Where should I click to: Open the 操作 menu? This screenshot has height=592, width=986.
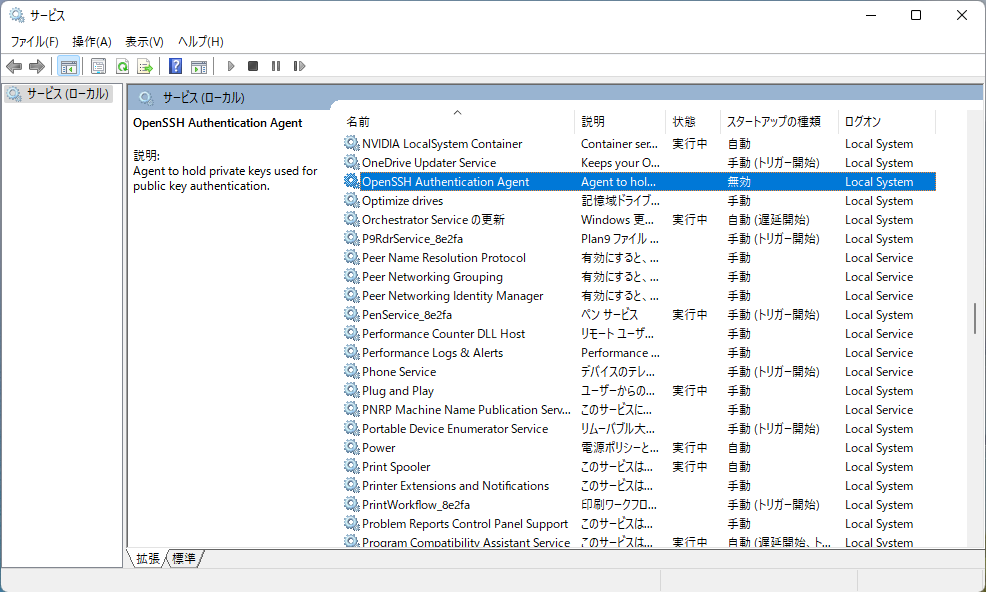coord(92,41)
